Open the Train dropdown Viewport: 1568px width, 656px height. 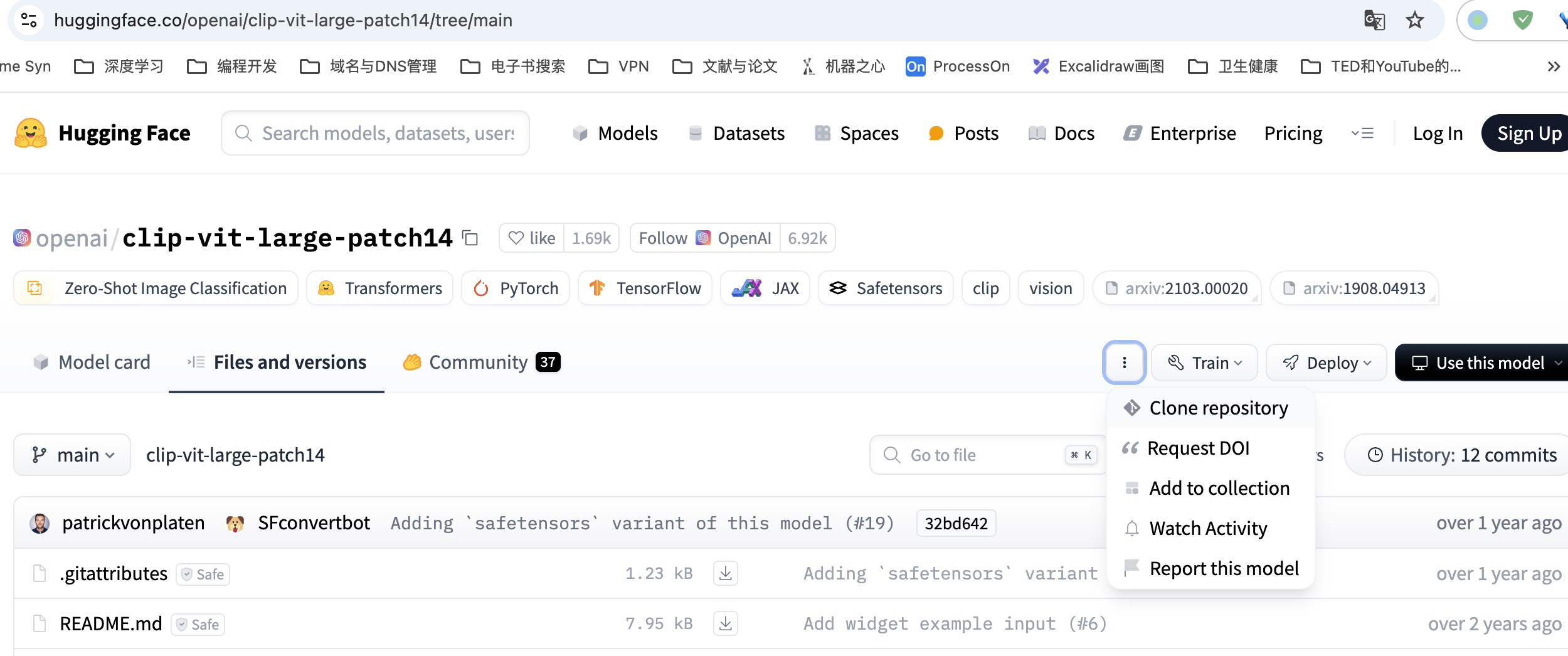pyautogui.click(x=1204, y=362)
